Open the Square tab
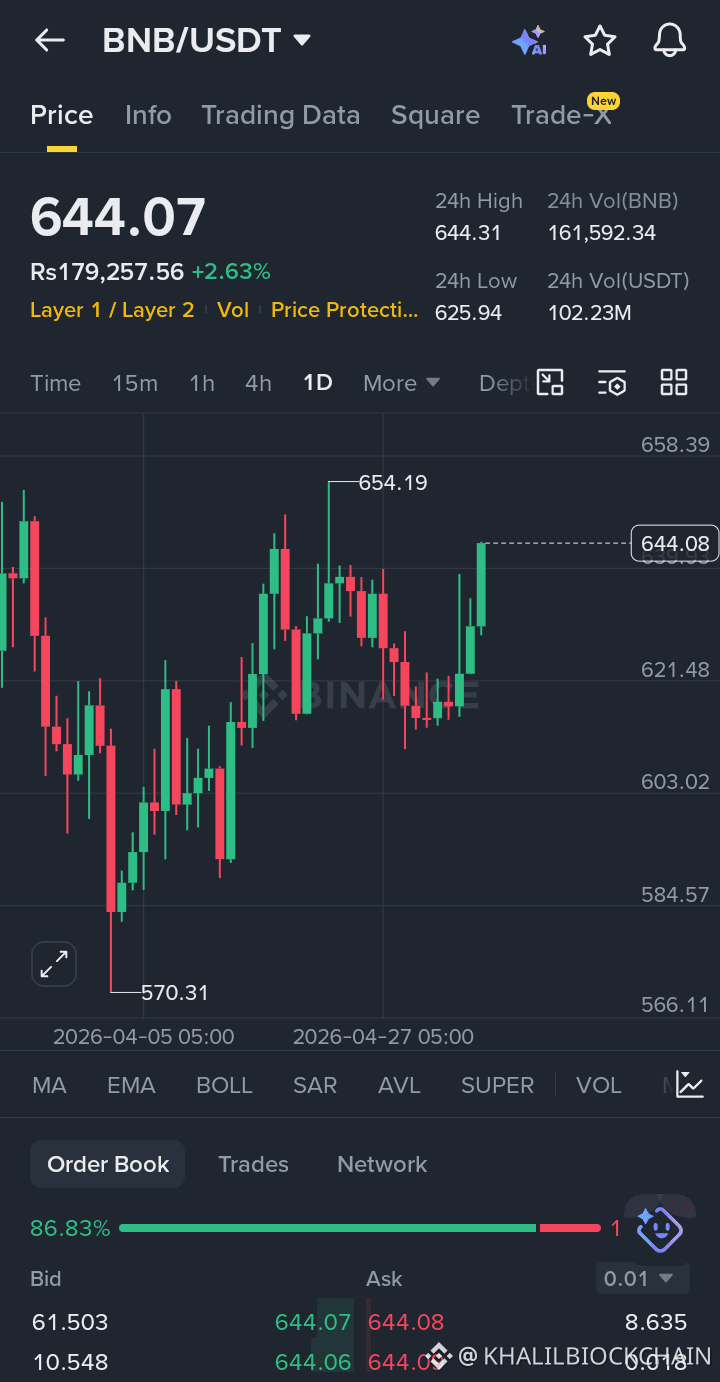This screenshot has width=720, height=1382. [435, 115]
